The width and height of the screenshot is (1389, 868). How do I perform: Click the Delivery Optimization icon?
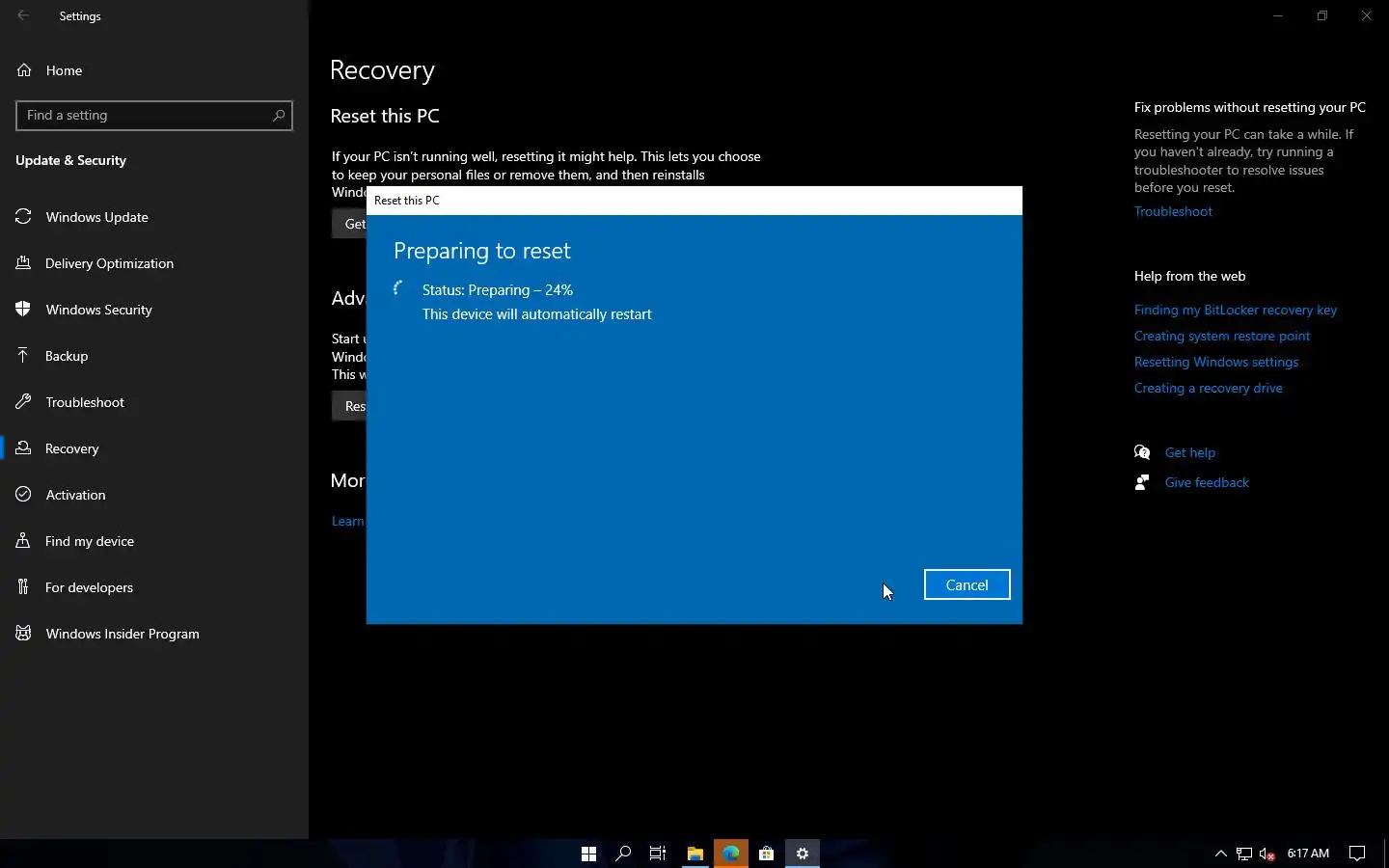pyautogui.click(x=24, y=263)
